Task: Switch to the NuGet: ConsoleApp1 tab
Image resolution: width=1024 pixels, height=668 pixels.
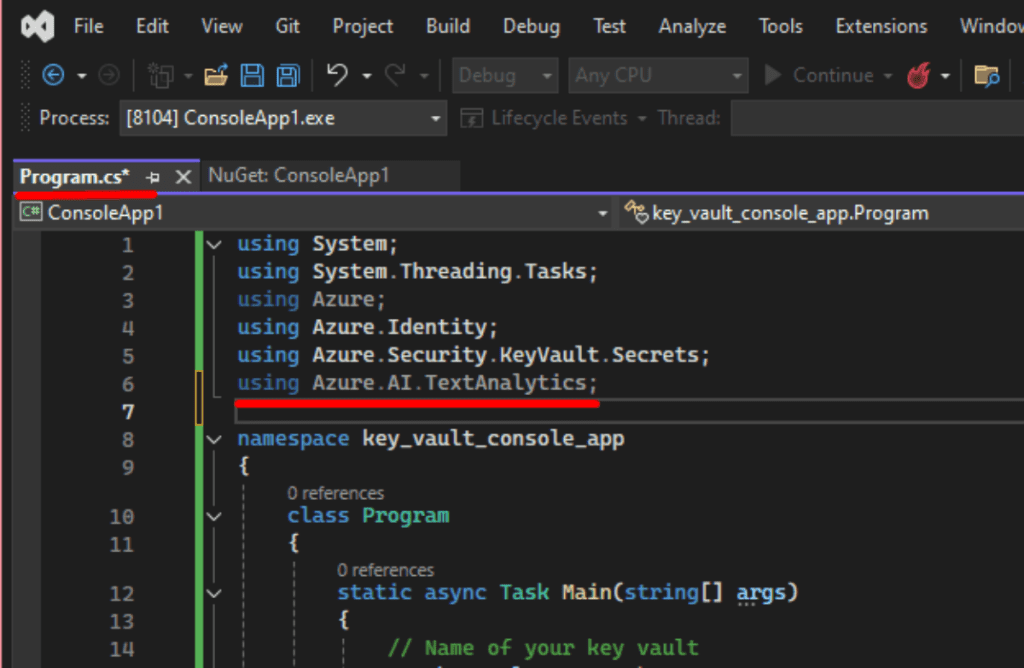Action: 298,176
